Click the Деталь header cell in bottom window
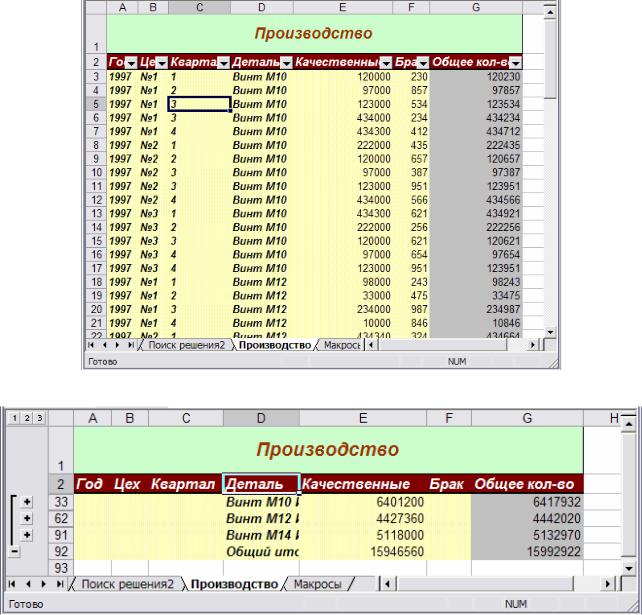The width and height of the screenshot is (642, 615). tap(261, 484)
